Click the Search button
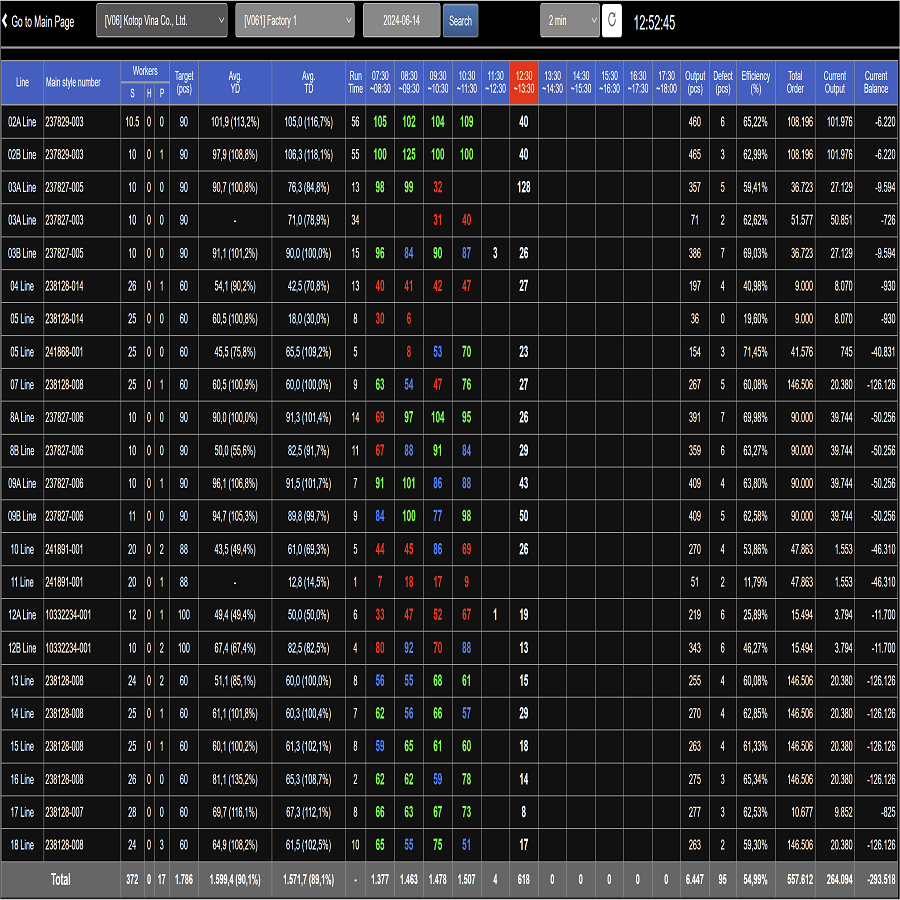This screenshot has height=900, width=900. coord(460,21)
